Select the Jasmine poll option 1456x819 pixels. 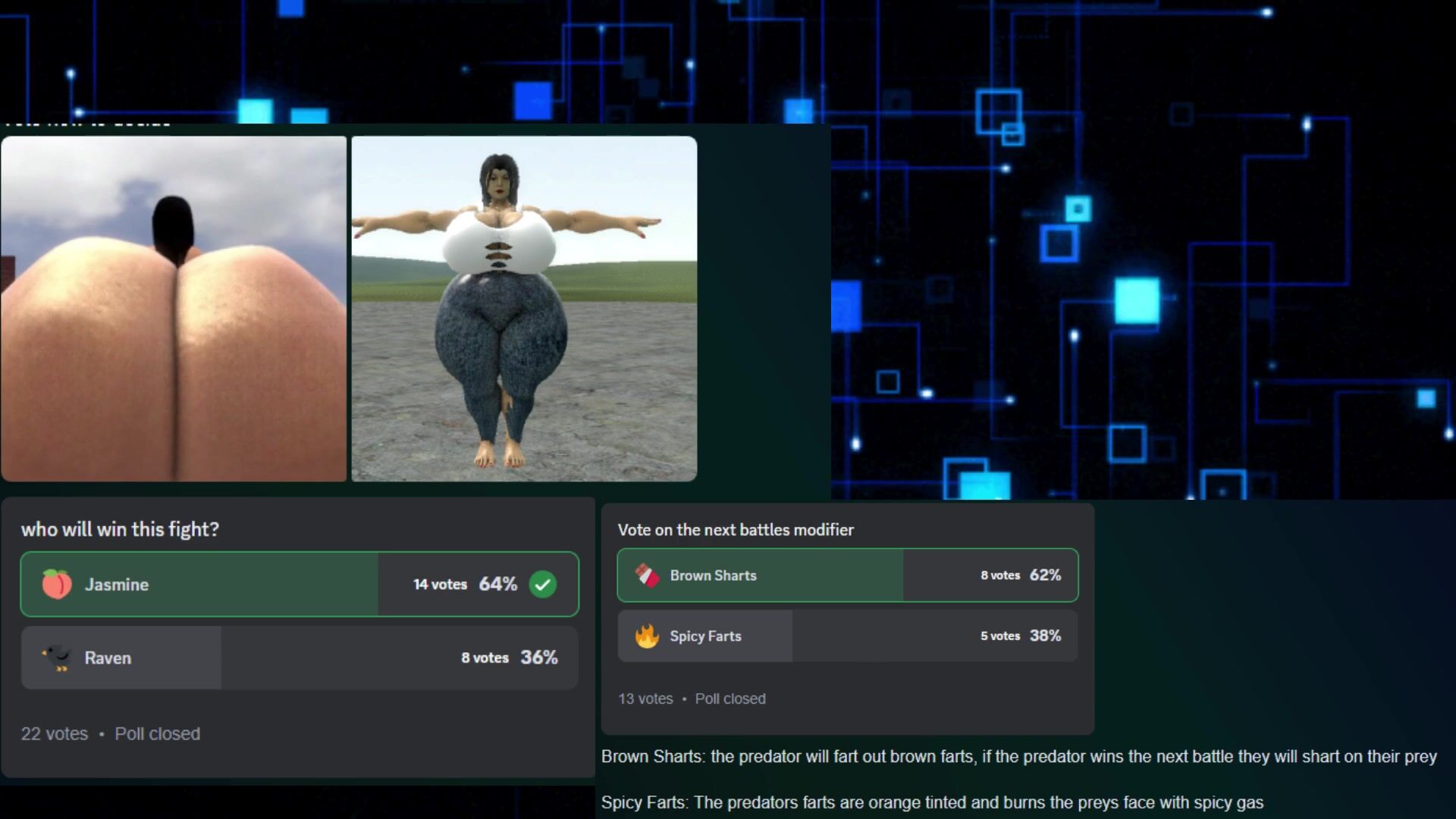tap(227, 584)
